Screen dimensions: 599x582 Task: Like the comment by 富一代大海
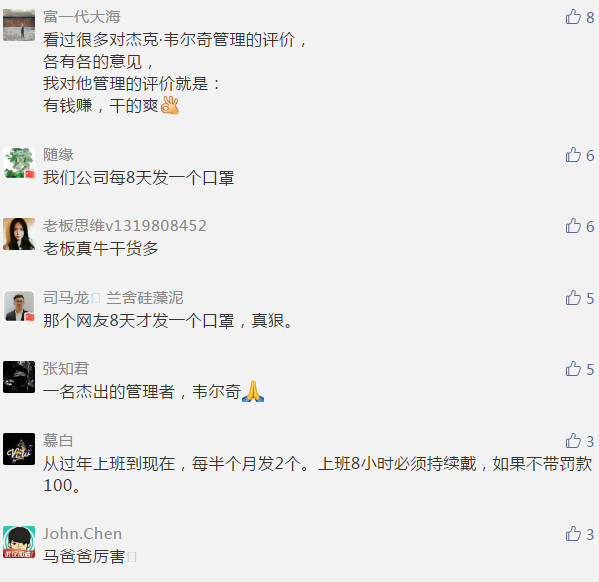pos(573,17)
